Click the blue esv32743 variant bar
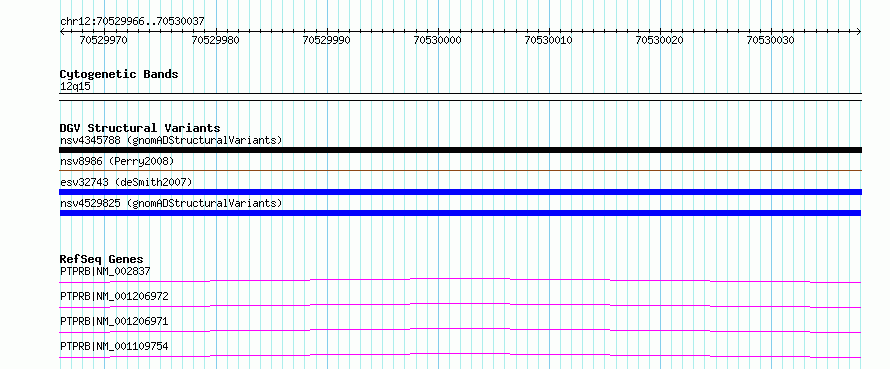The height and width of the screenshot is (369, 890). (x=460, y=192)
